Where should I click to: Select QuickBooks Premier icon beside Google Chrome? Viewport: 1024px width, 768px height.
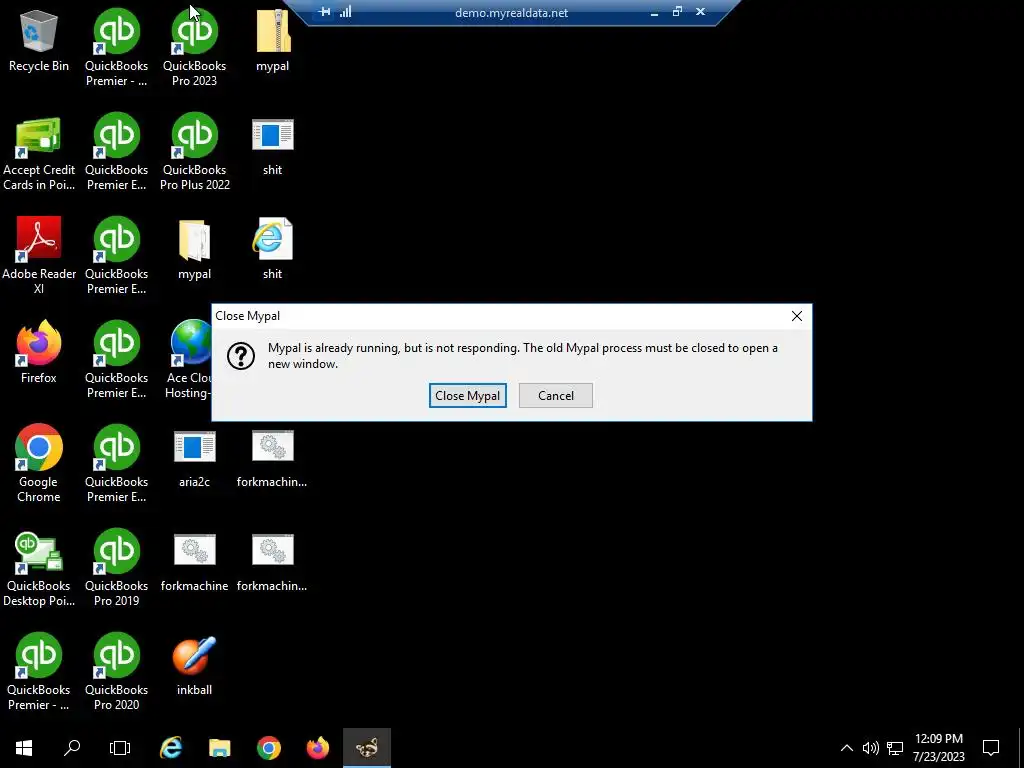click(x=116, y=464)
